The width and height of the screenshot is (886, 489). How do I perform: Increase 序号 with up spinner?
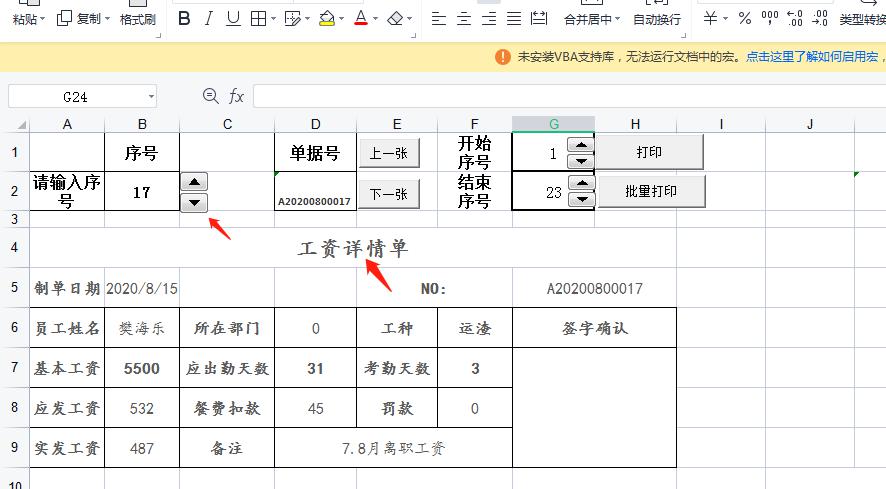tap(194, 182)
